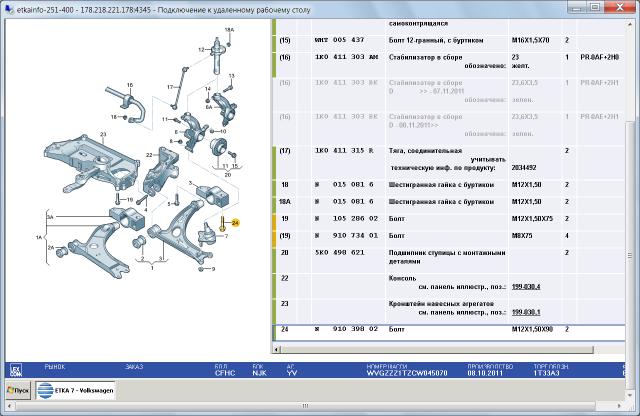640x416 pixels.
Task: Click production date 08.10.2011
Action: click(485, 373)
